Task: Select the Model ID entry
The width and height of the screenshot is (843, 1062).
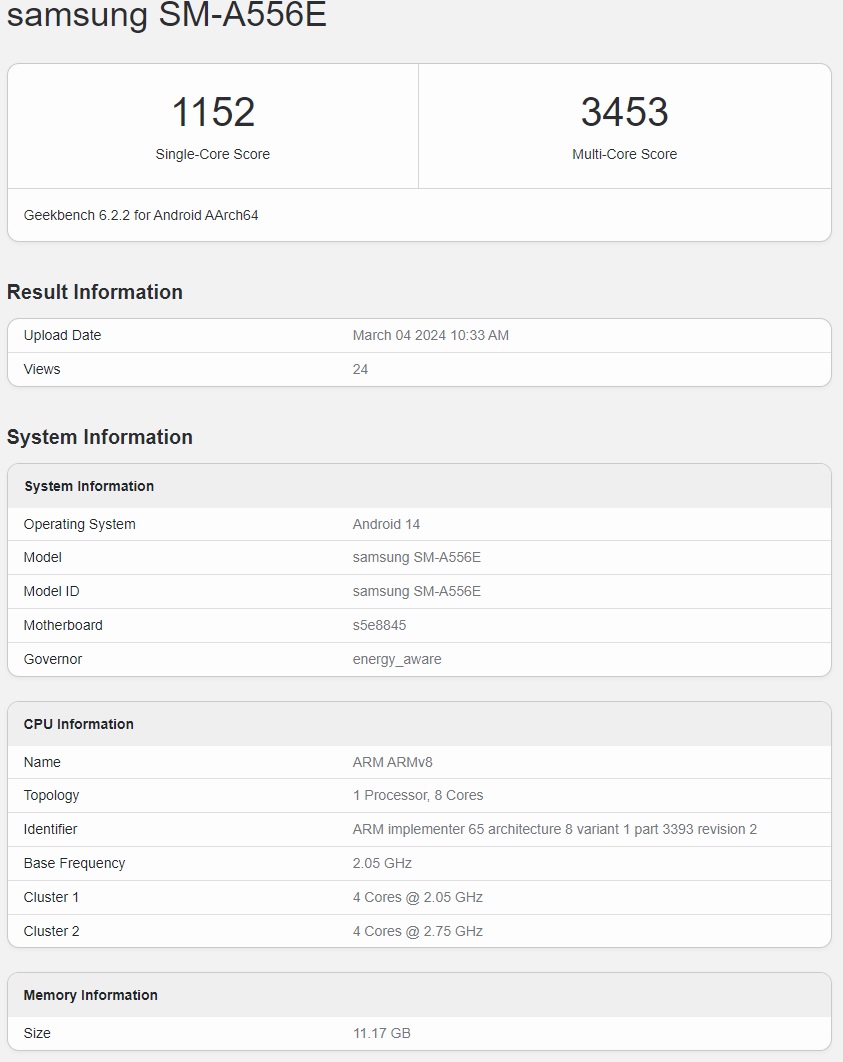Action: click(415, 591)
